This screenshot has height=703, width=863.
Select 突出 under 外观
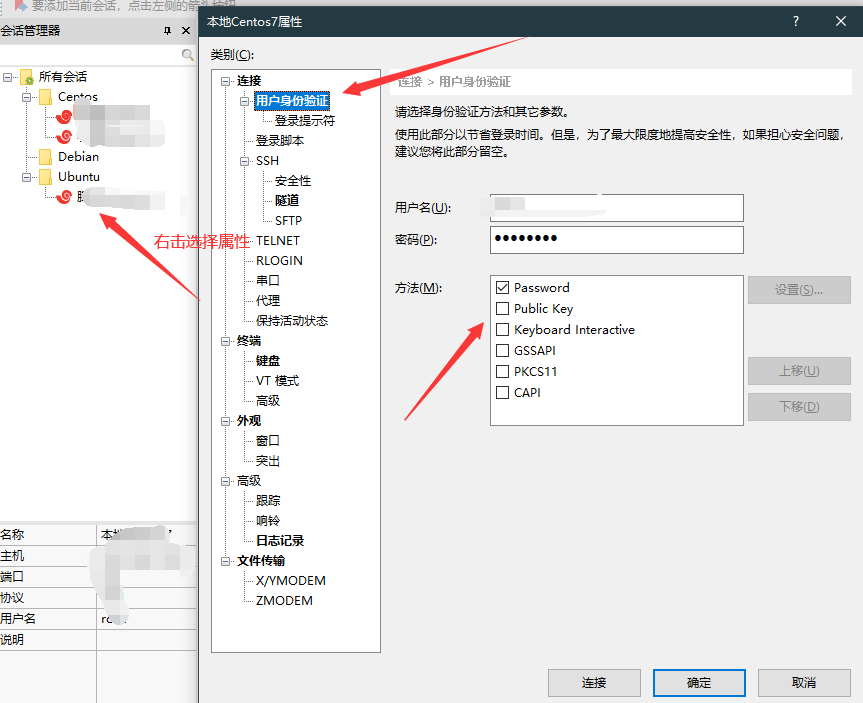click(267, 461)
